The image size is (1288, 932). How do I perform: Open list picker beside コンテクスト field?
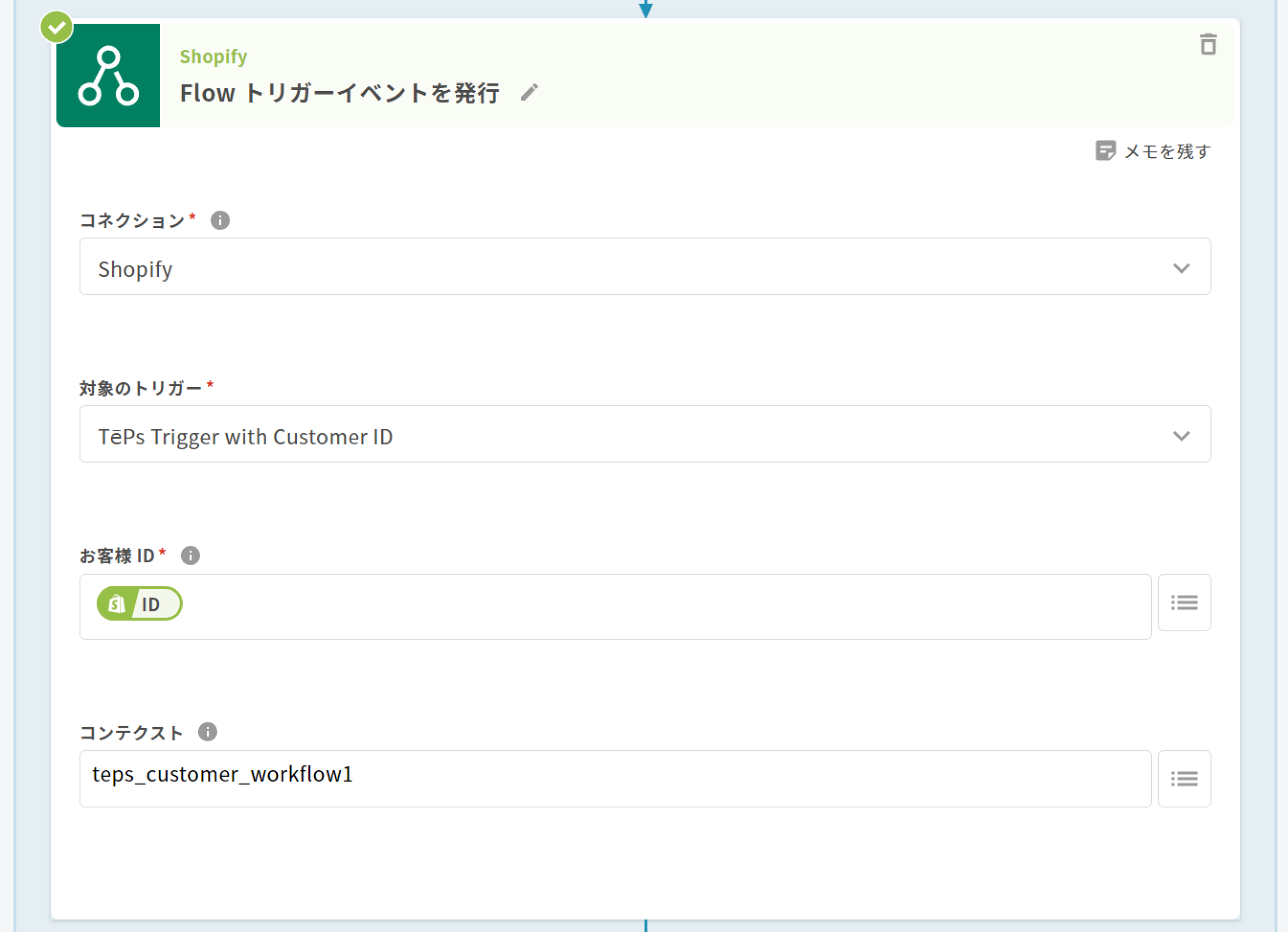[x=1184, y=778]
